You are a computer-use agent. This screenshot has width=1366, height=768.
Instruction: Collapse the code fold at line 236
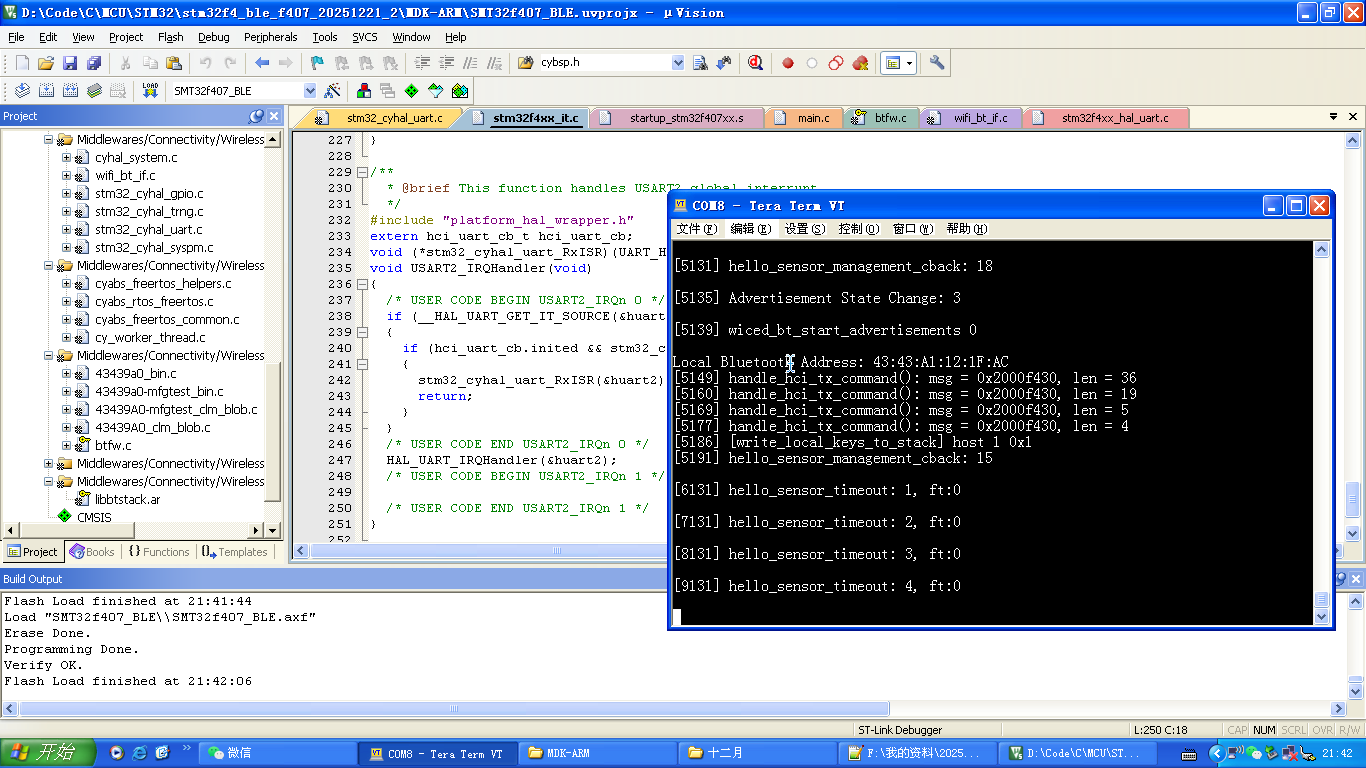361,284
